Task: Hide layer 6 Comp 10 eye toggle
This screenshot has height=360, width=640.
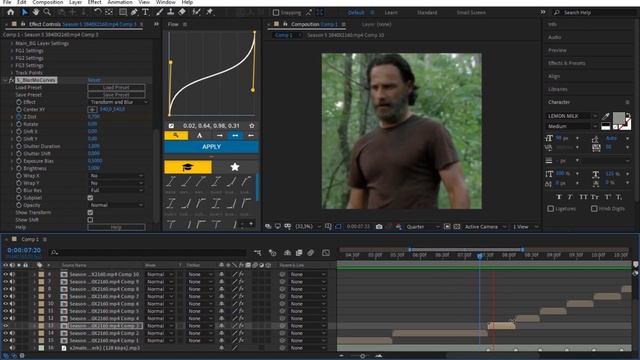Action: coord(6,274)
